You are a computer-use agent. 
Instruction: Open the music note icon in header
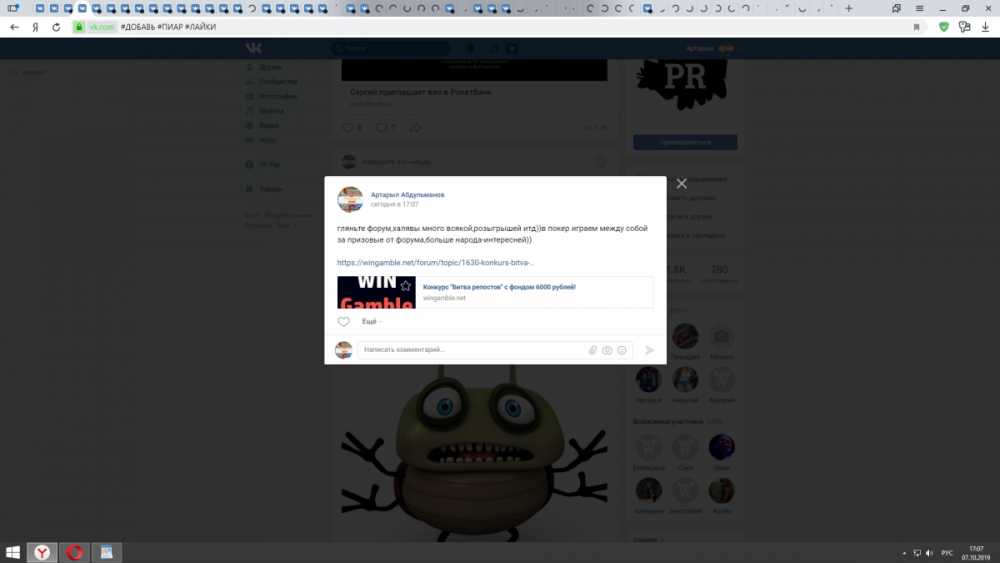(x=494, y=48)
